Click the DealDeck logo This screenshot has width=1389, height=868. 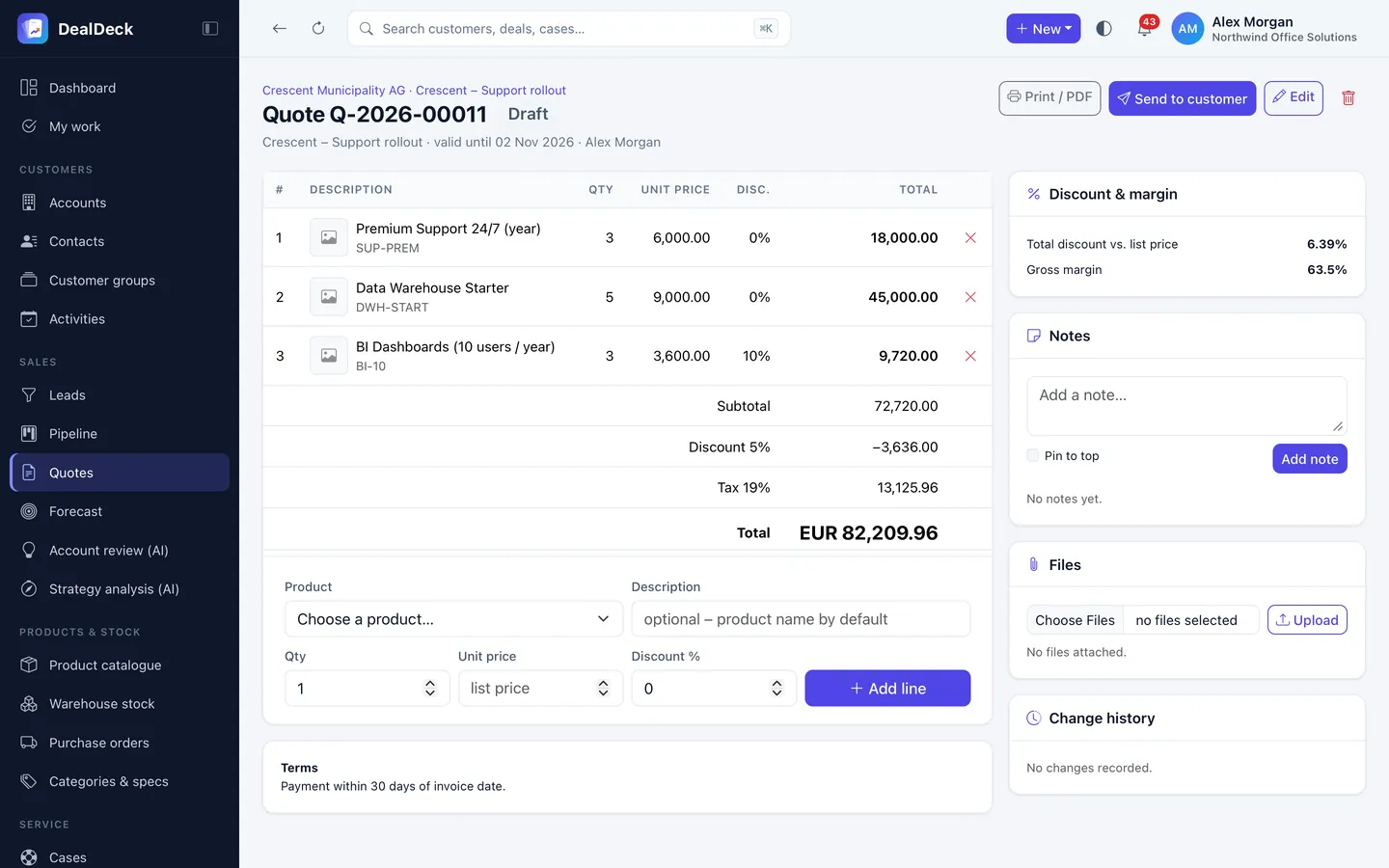(33, 29)
